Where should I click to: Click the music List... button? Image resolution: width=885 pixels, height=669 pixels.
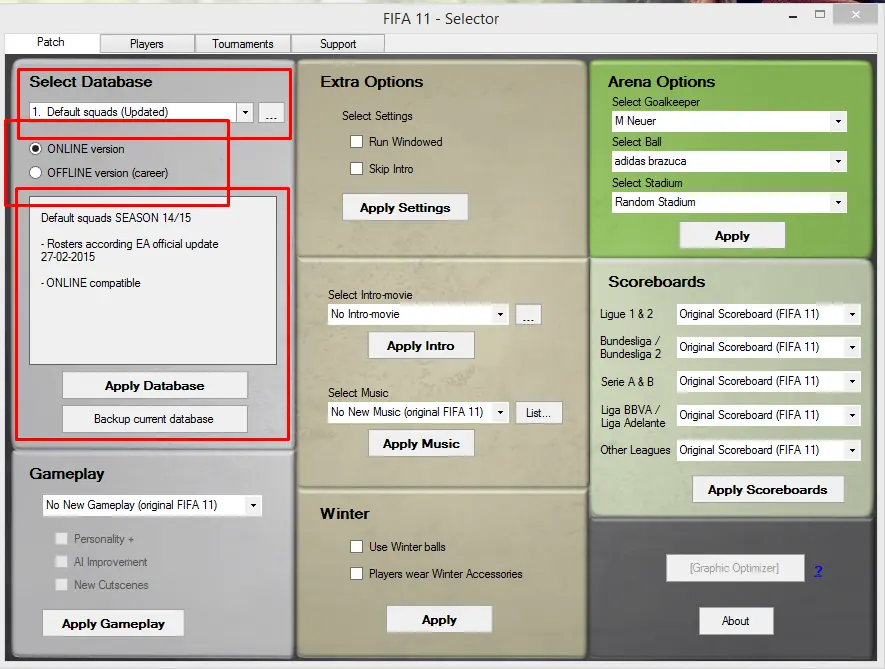[538, 413]
